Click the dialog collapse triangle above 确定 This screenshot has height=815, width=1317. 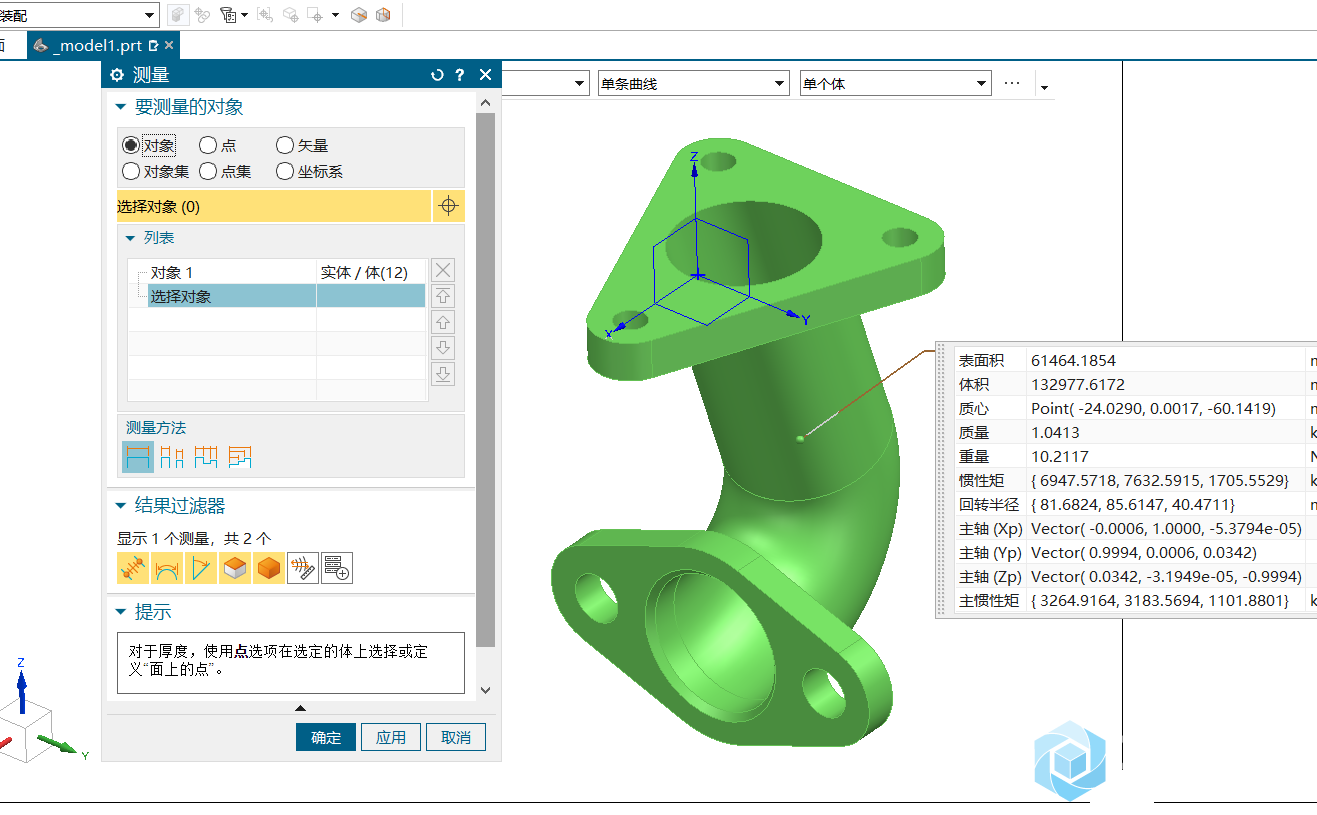[301, 708]
